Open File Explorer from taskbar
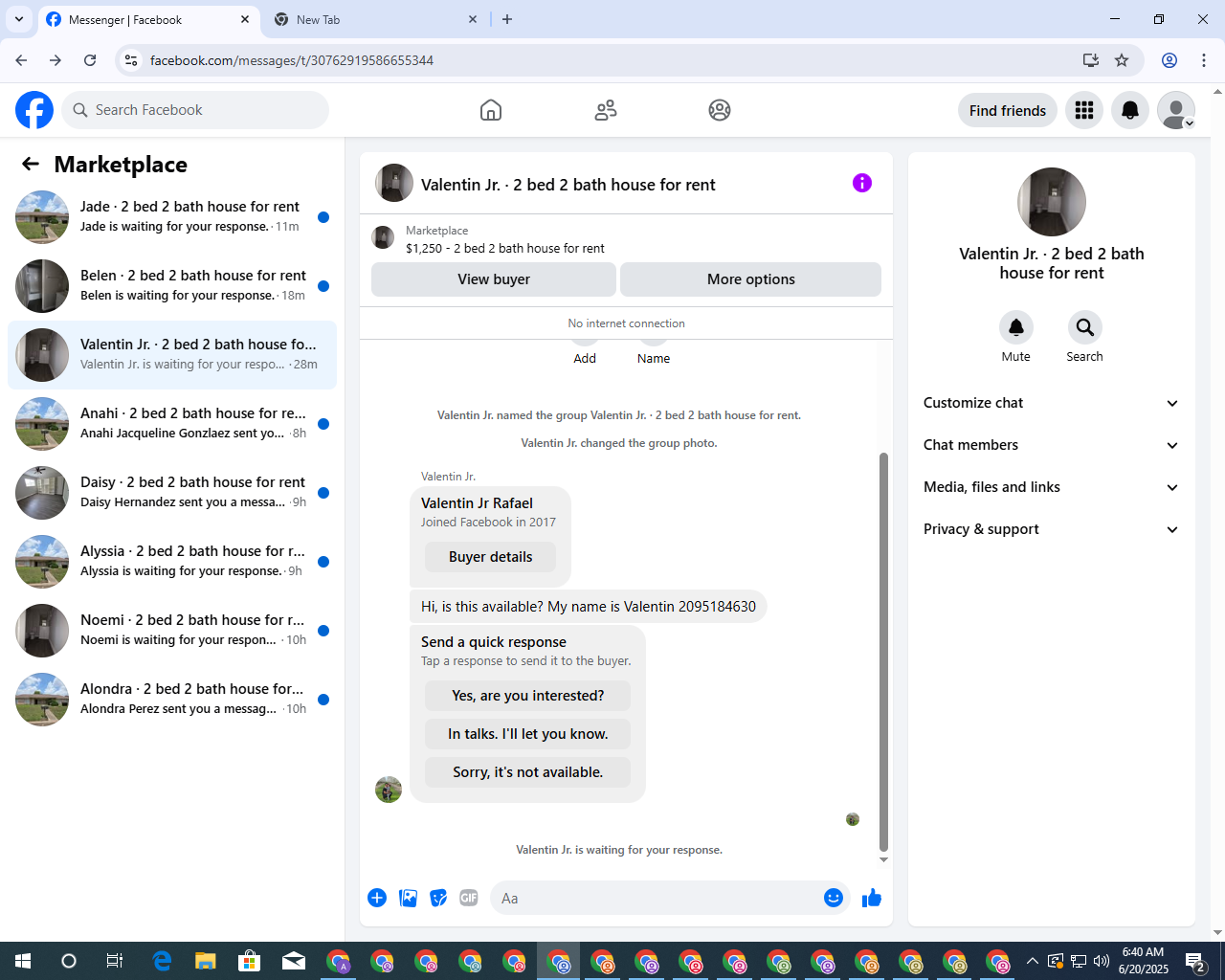 (x=206, y=961)
